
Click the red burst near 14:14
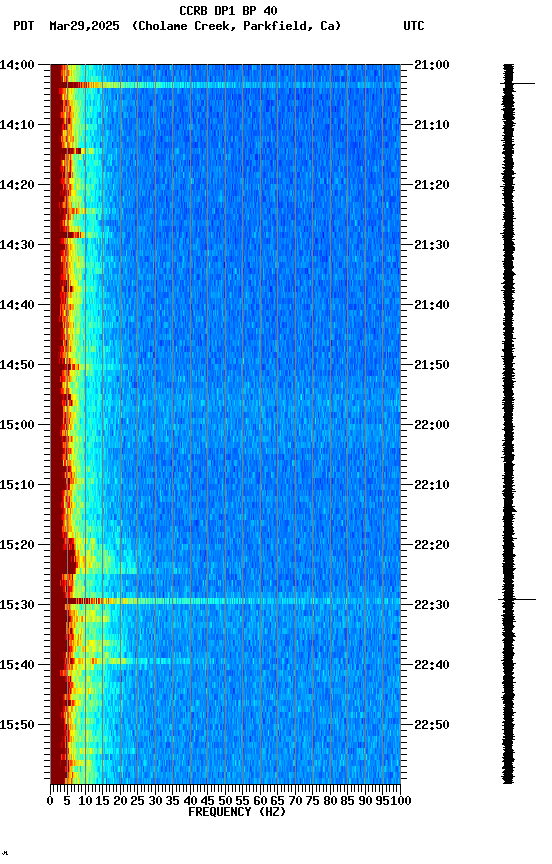(x=72, y=151)
